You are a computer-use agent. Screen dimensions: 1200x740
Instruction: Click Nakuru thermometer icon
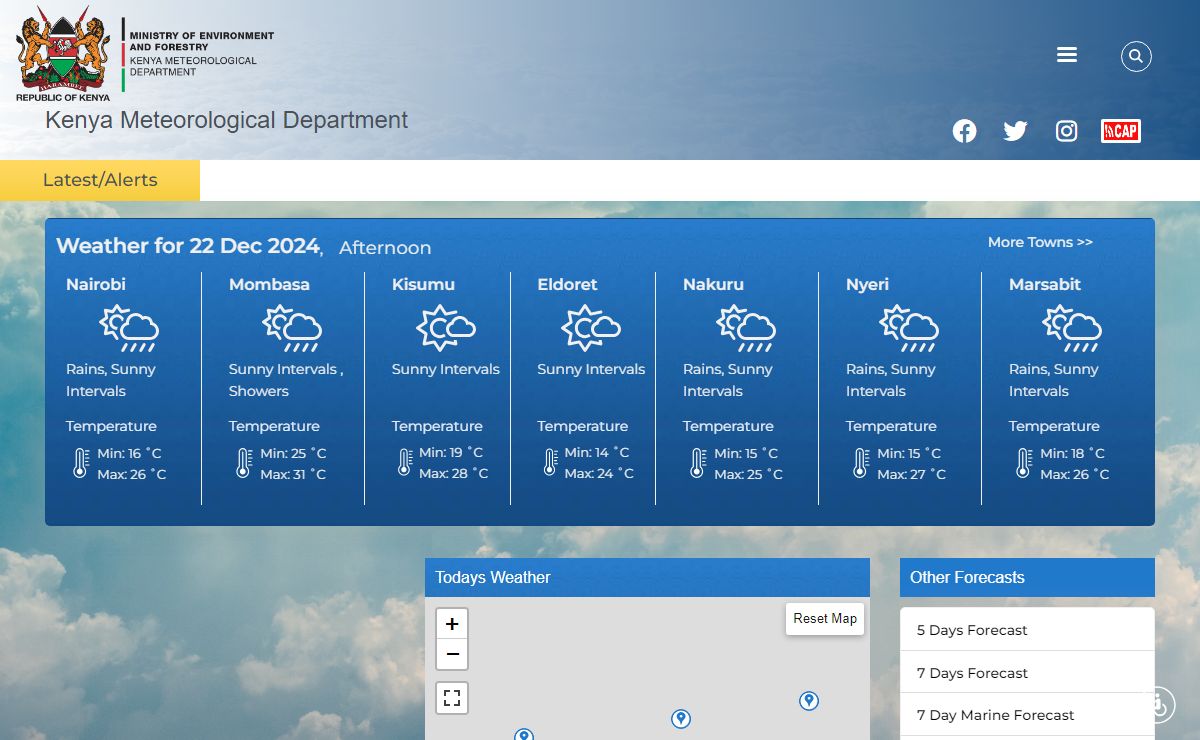pyautogui.click(x=698, y=463)
